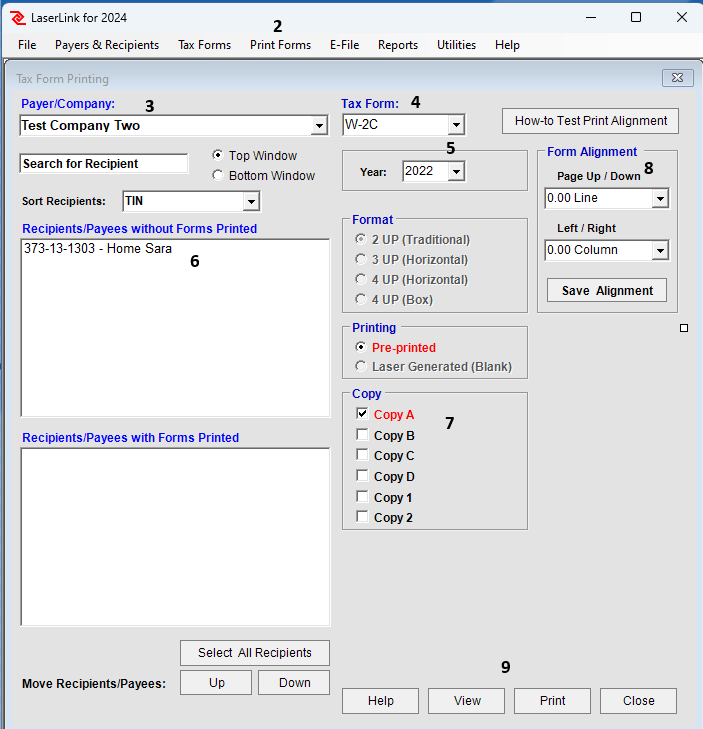Open the E-File menu
Screen dimensions: 703x729
pyautogui.click(x=344, y=45)
